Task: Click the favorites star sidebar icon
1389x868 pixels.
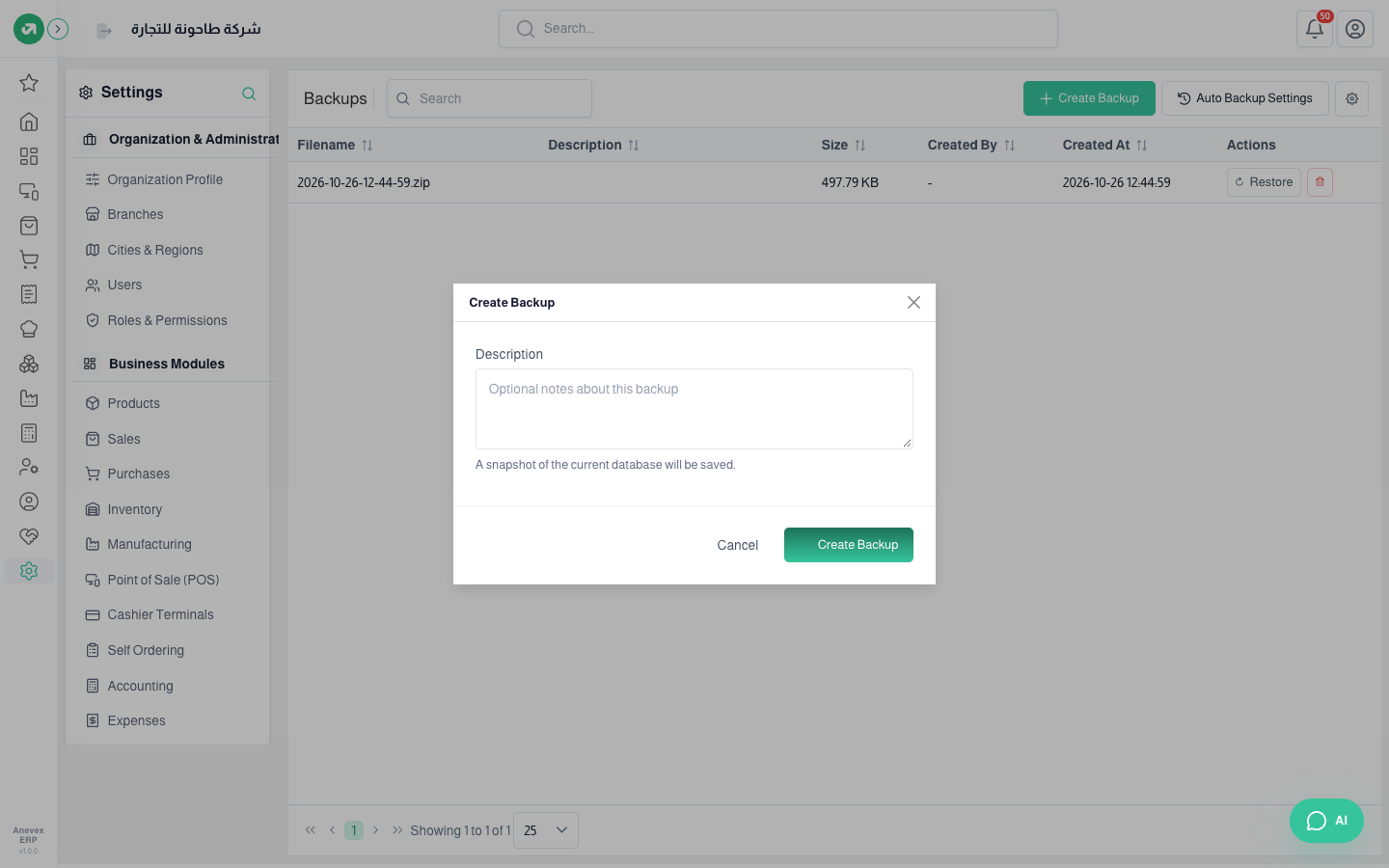Action: click(x=29, y=83)
